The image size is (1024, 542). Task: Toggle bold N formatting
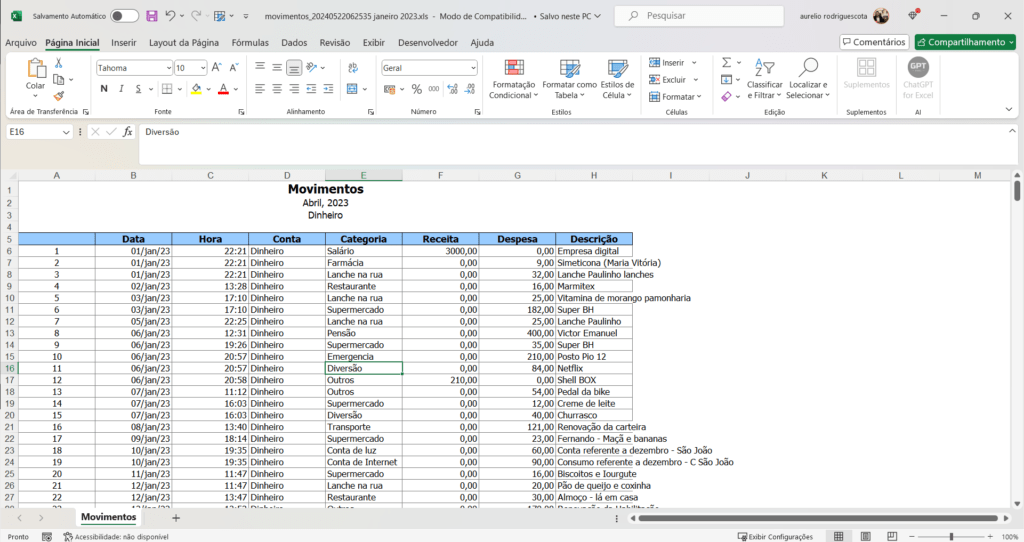[x=104, y=89]
